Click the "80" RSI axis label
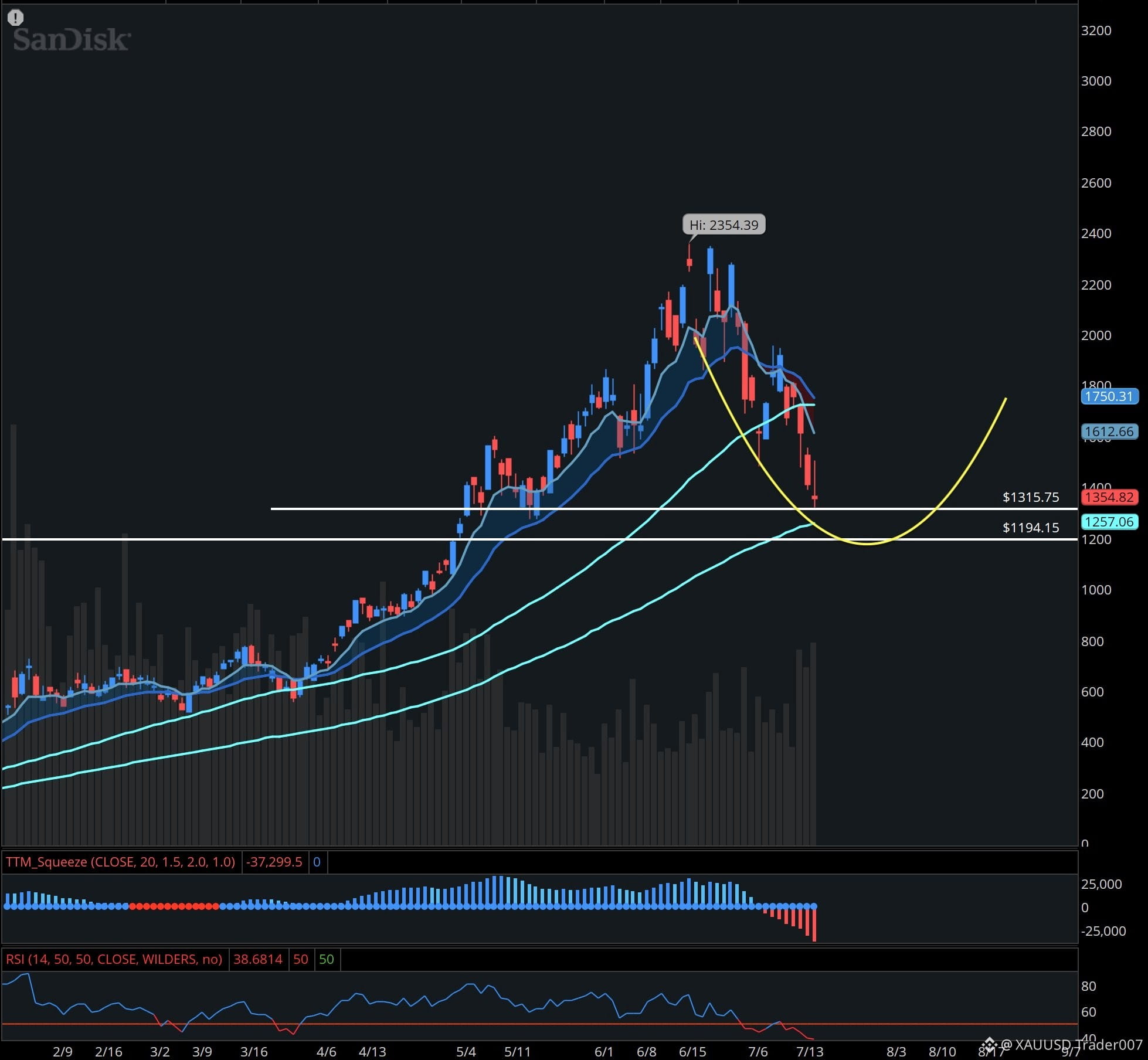 tap(1089, 986)
